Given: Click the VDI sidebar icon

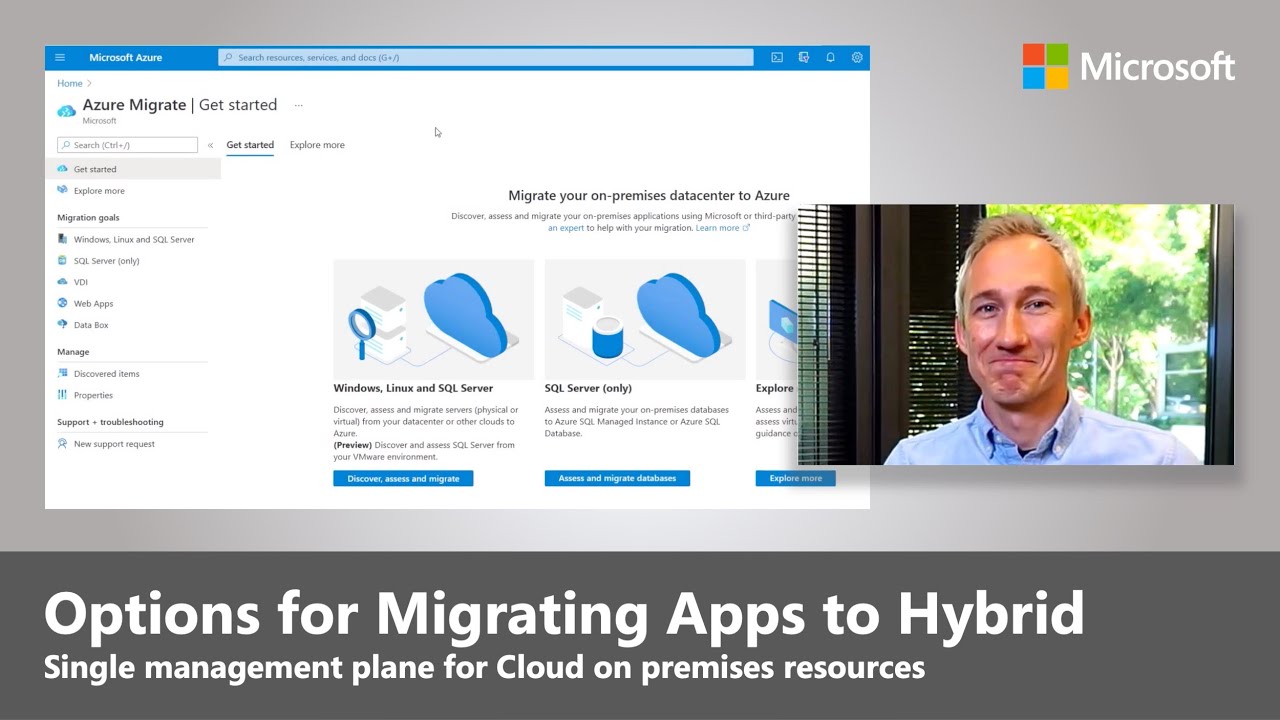Looking at the screenshot, I should coord(63,282).
